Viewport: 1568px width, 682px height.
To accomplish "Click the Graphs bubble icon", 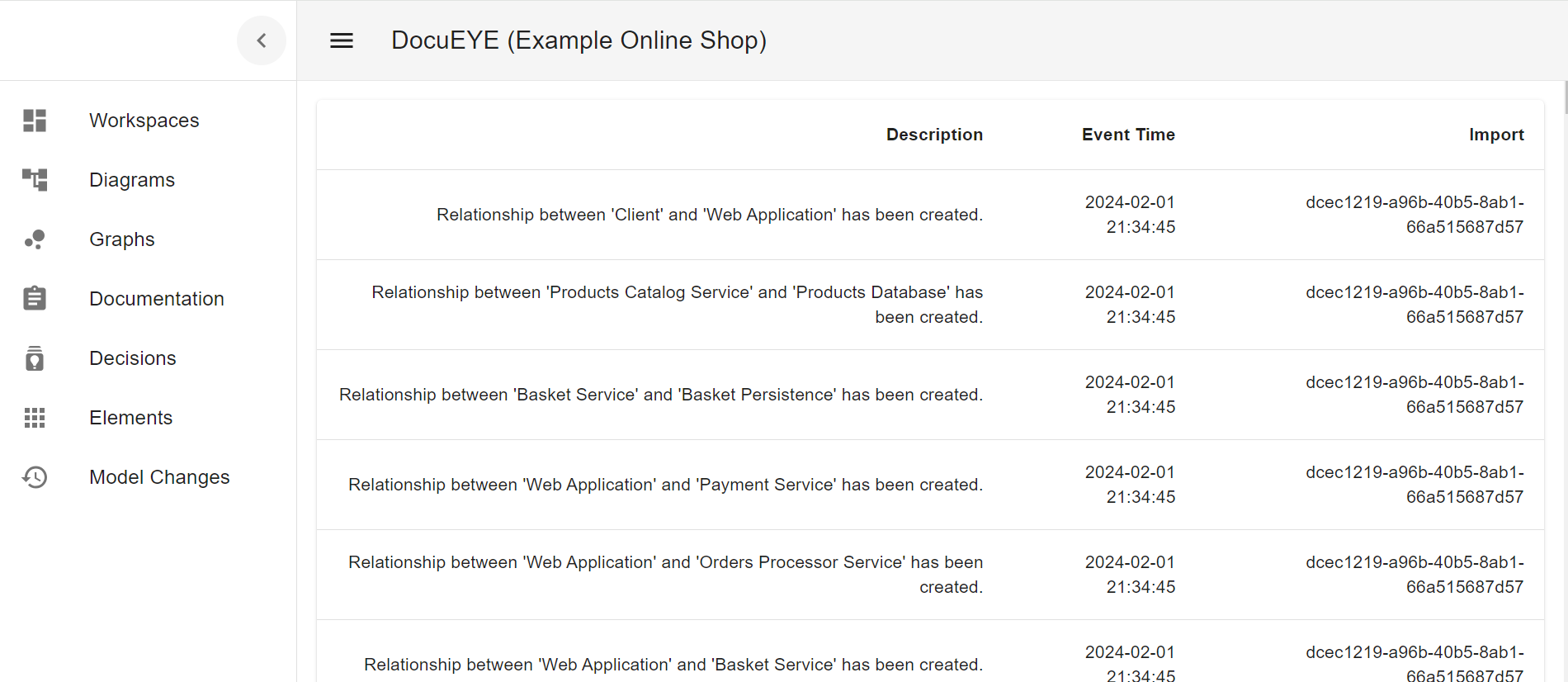I will click(35, 239).
